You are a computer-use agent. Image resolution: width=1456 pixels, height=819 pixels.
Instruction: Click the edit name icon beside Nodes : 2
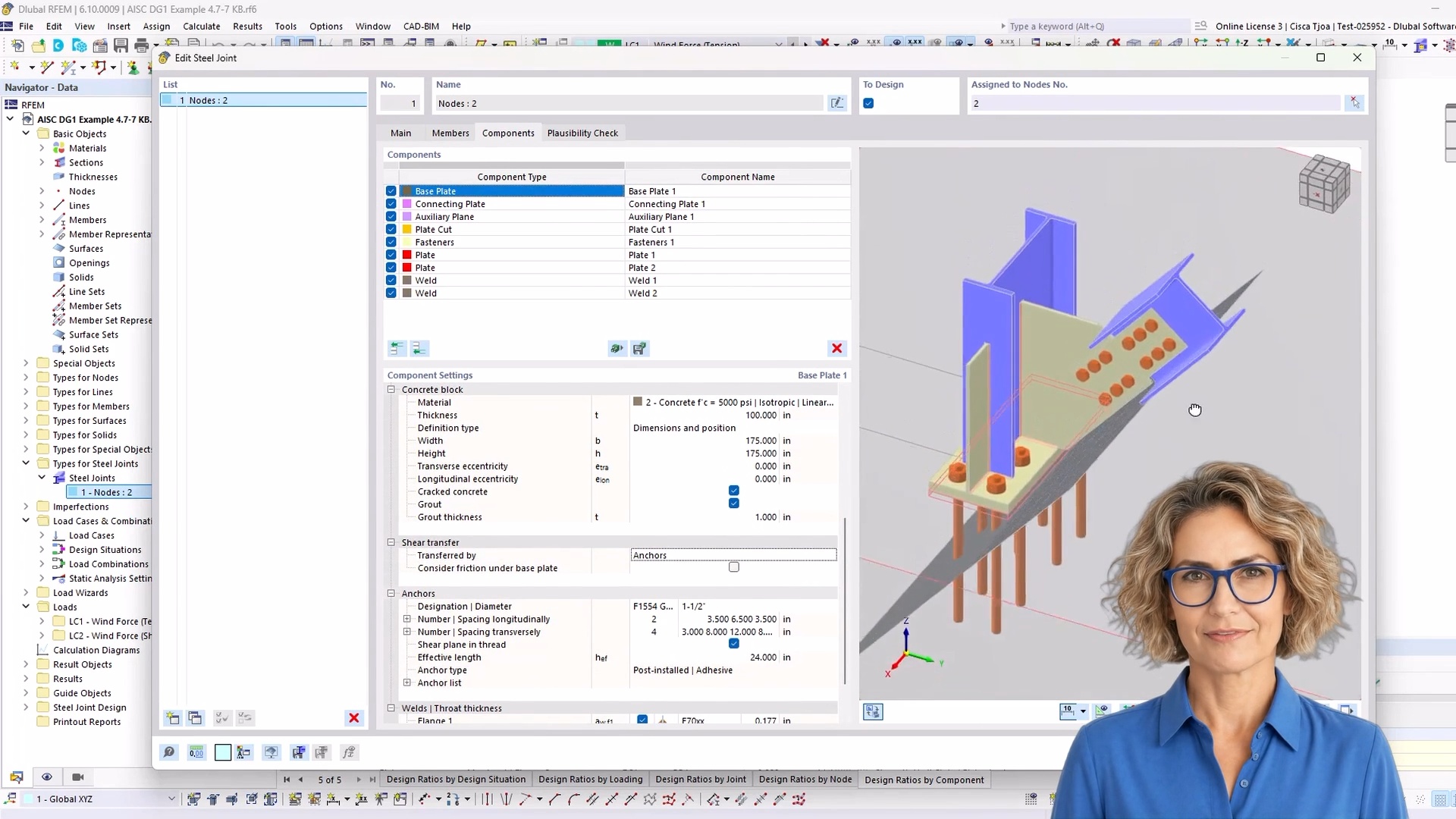point(837,103)
